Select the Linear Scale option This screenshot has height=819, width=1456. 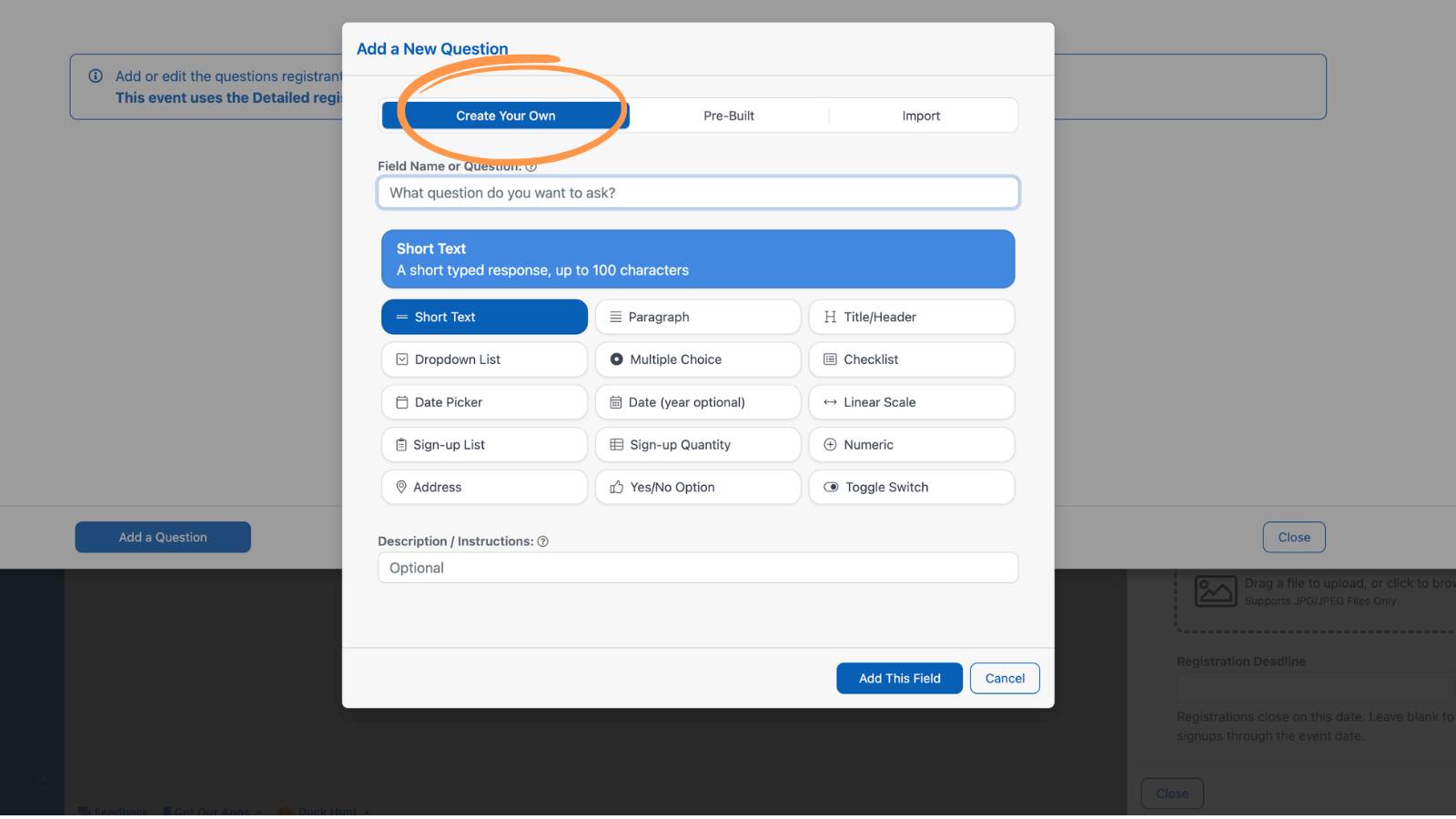pyautogui.click(x=912, y=402)
